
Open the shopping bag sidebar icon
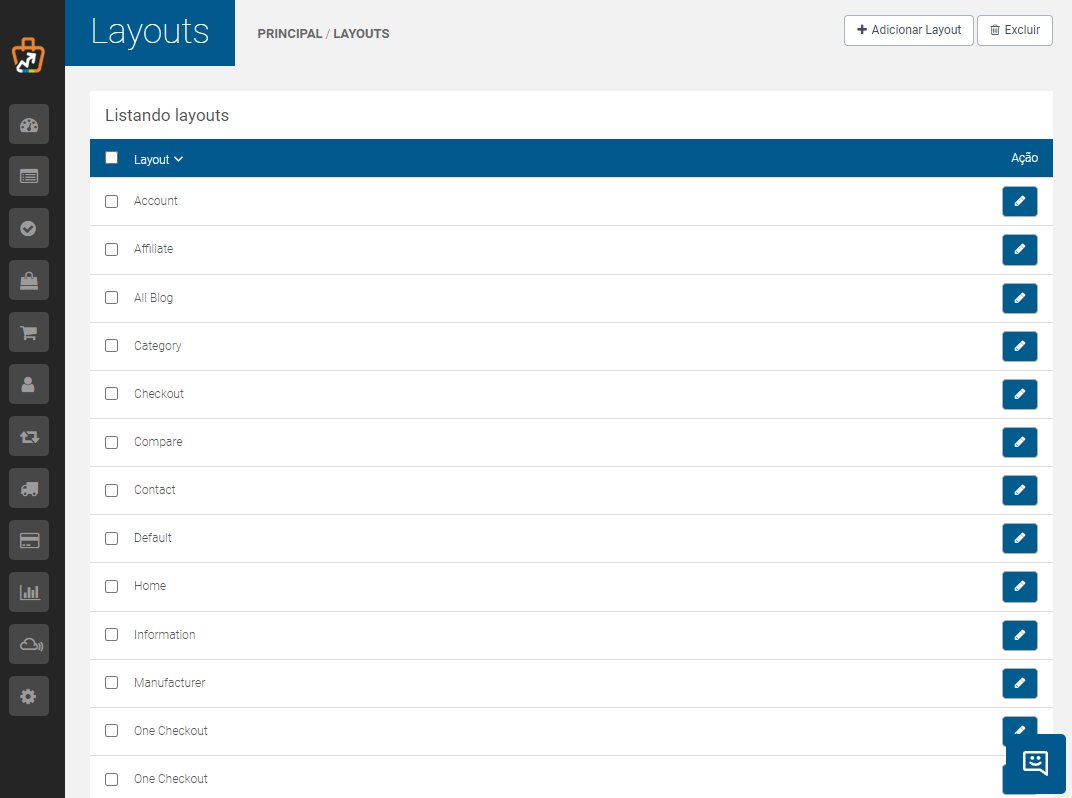pos(29,280)
